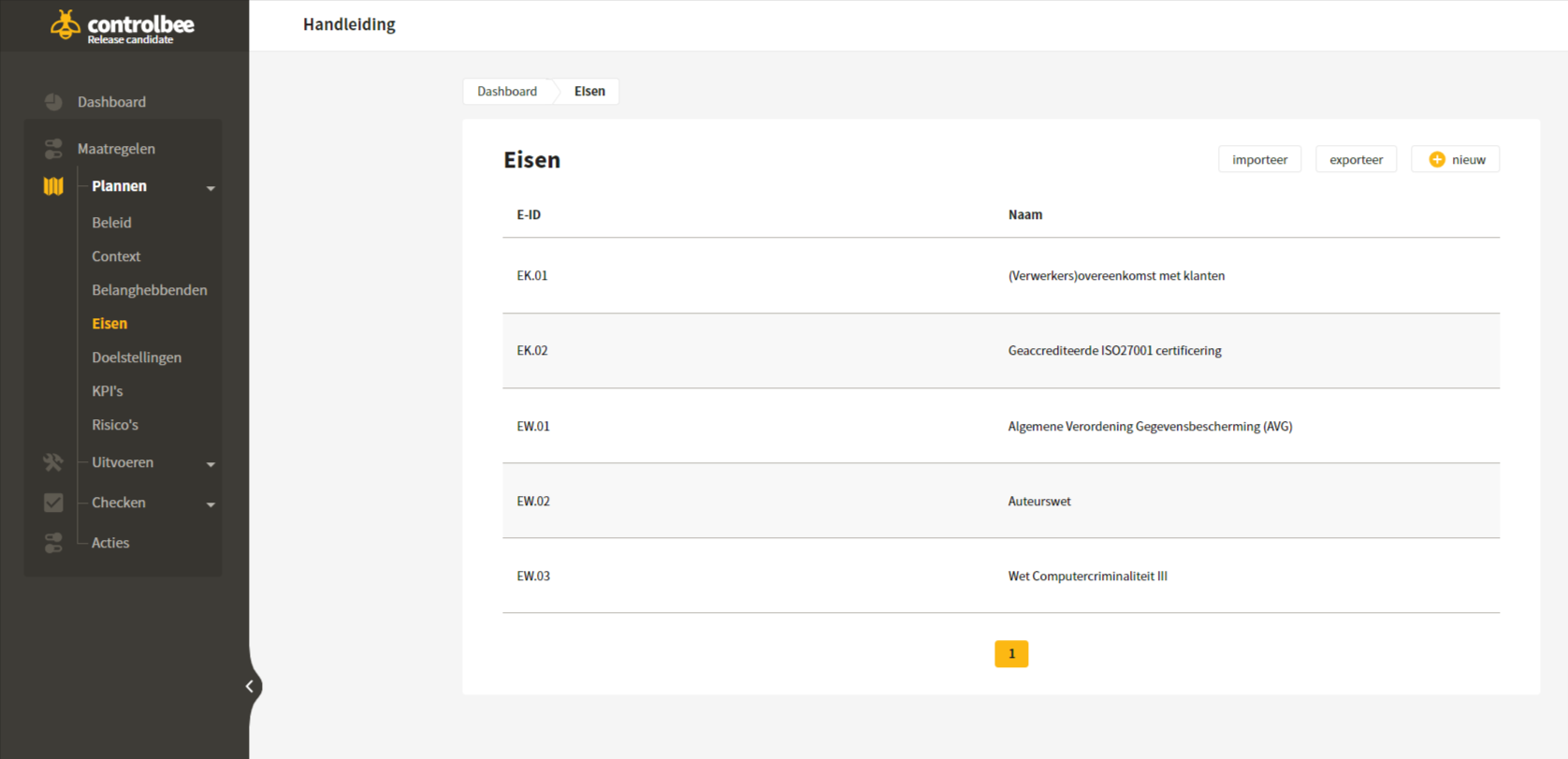Image resolution: width=1568 pixels, height=759 pixels.
Task: Expand the Uitvoeren section arrow
Action: tap(211, 464)
